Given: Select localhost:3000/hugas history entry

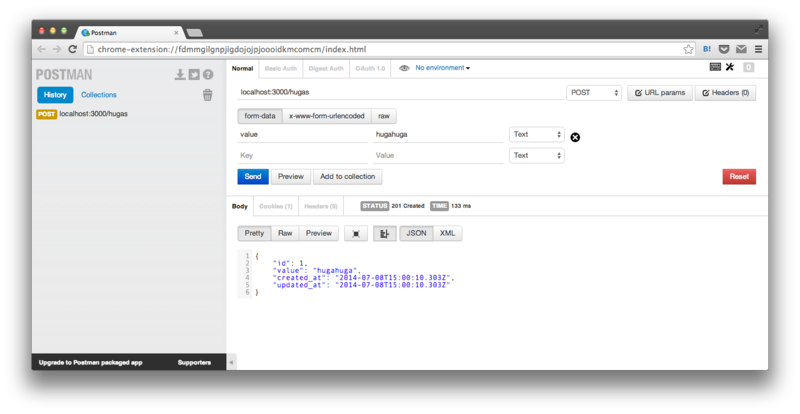Looking at the screenshot, I should pyautogui.click(x=93, y=114).
